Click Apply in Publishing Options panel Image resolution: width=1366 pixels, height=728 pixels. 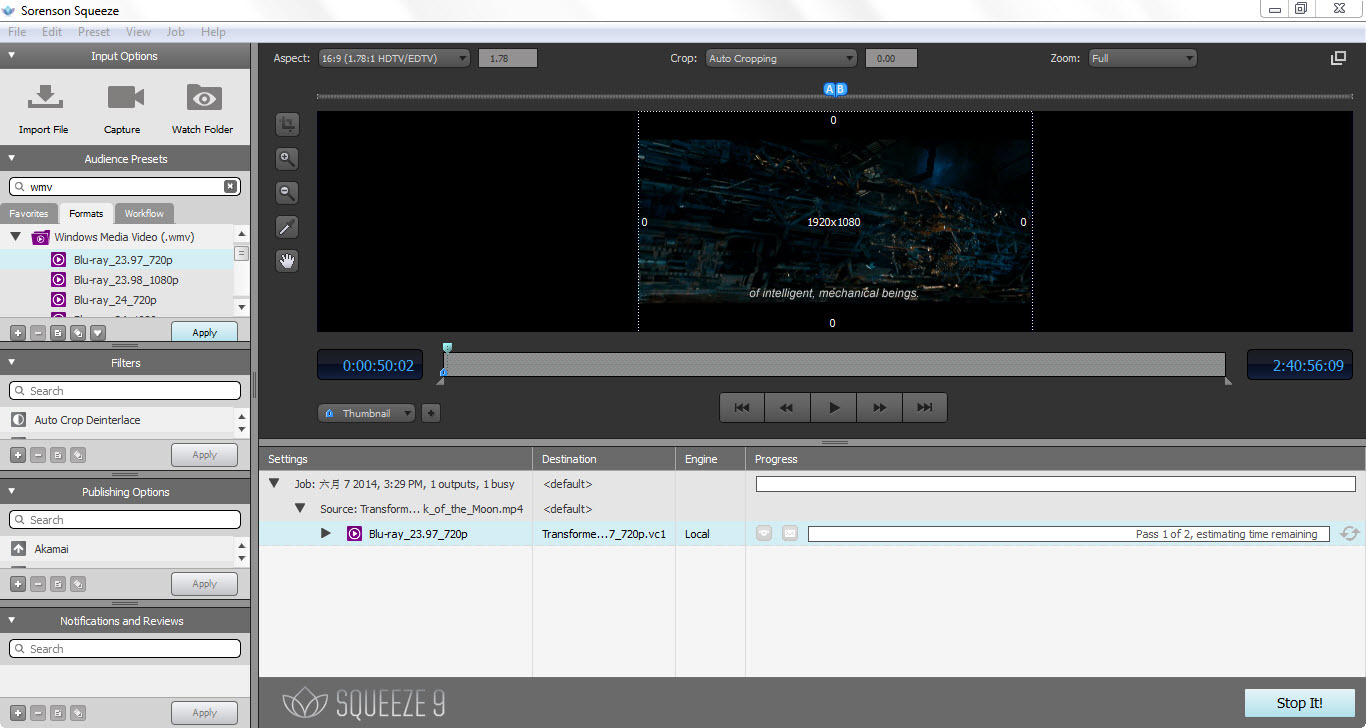pyautogui.click(x=204, y=584)
